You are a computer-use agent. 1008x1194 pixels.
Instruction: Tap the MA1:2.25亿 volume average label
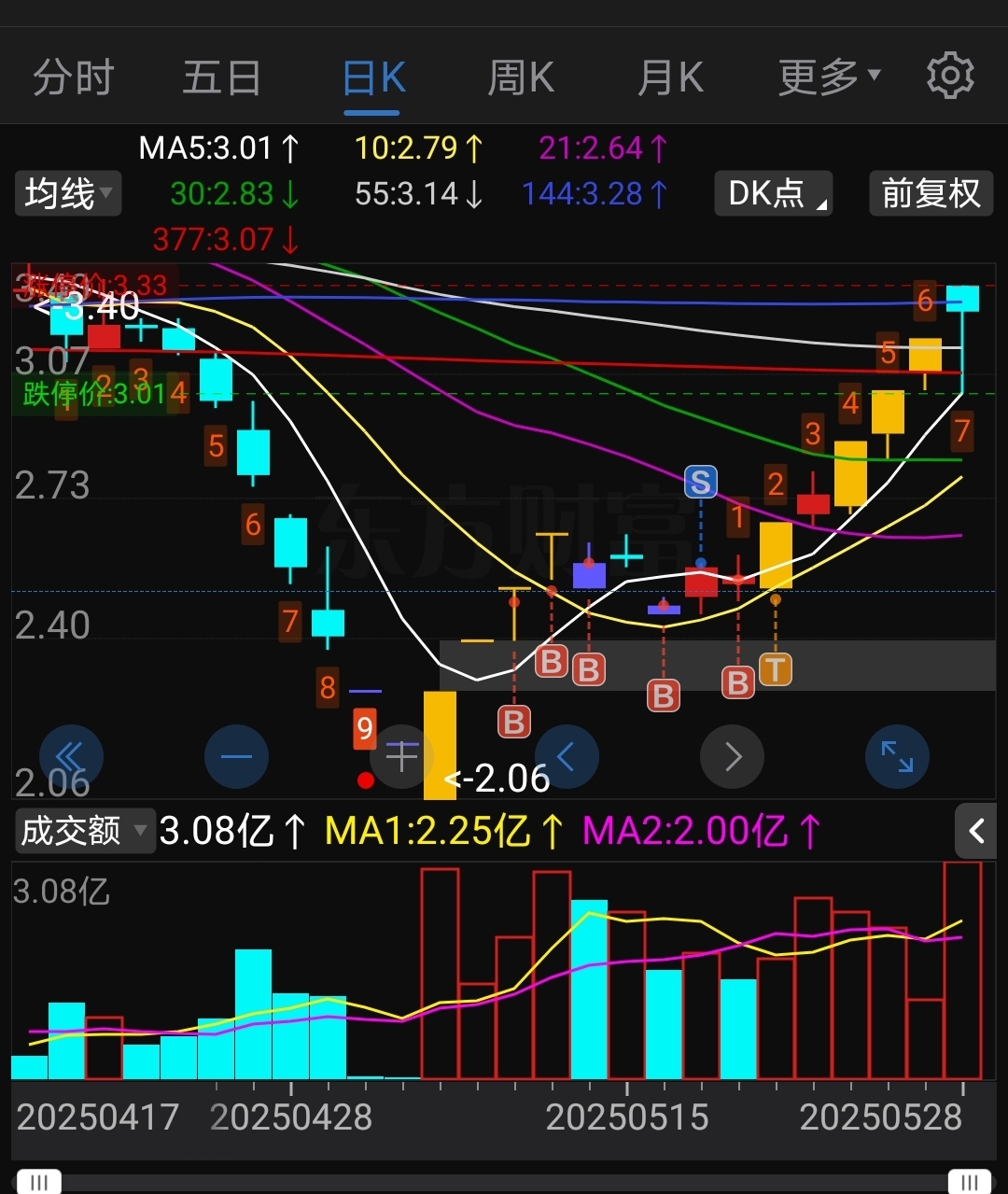tap(444, 831)
